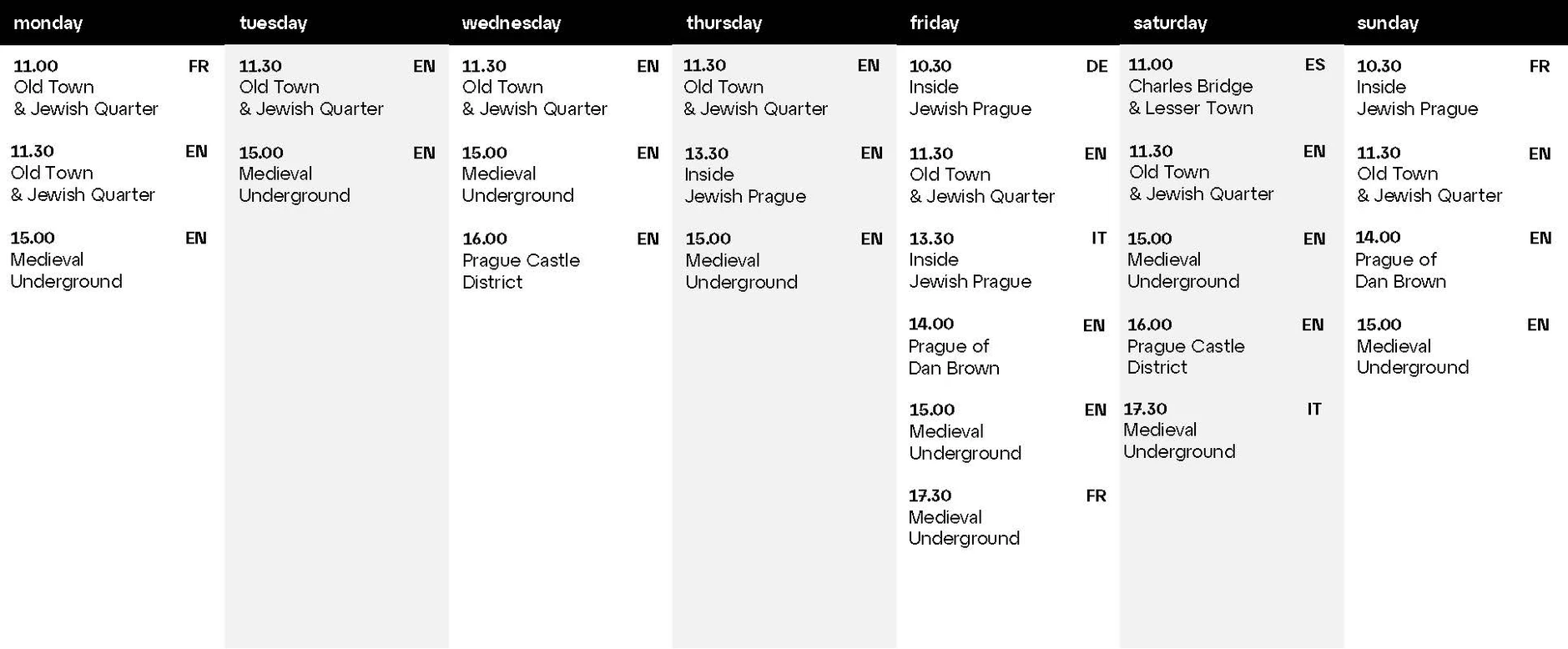The width and height of the screenshot is (1568, 649).
Task: Open Monday 11.00 French Old Town tour
Action: [x=85, y=88]
